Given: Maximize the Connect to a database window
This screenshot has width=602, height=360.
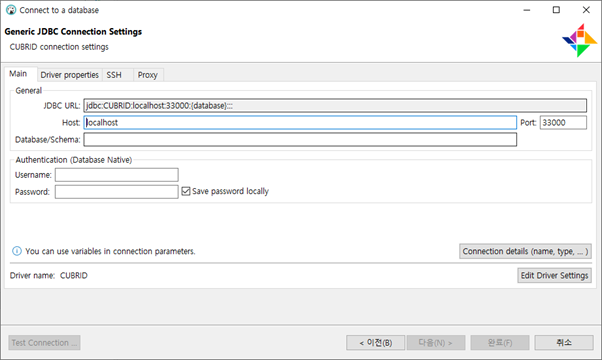Looking at the screenshot, I should click(556, 10).
